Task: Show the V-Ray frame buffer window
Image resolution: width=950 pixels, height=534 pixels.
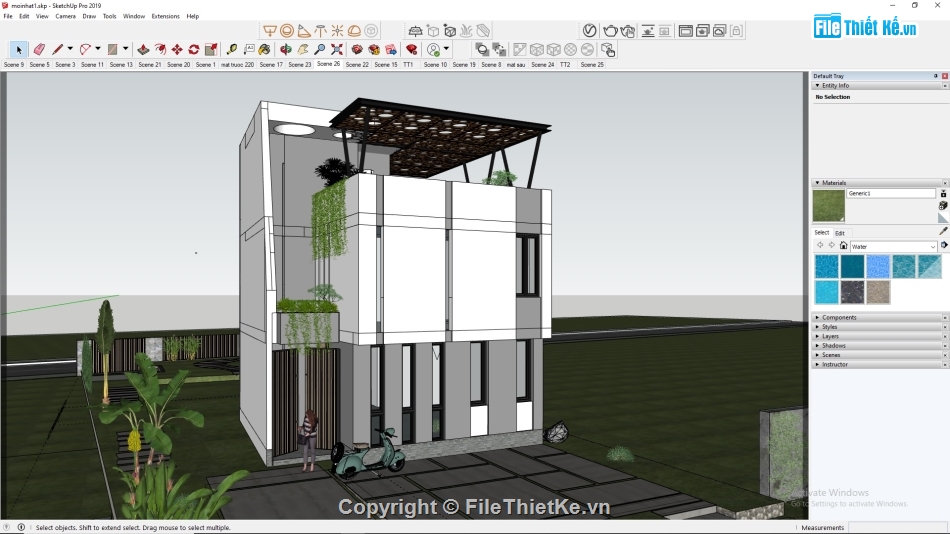Action: click(686, 30)
